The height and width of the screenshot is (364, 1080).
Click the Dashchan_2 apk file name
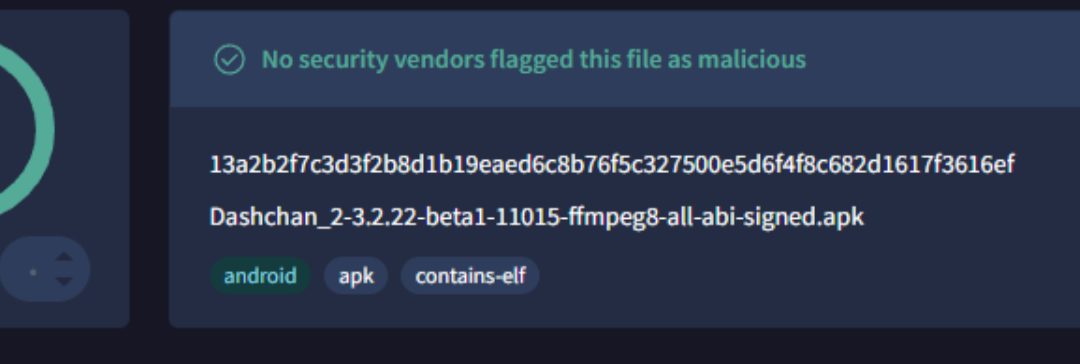tap(537, 217)
